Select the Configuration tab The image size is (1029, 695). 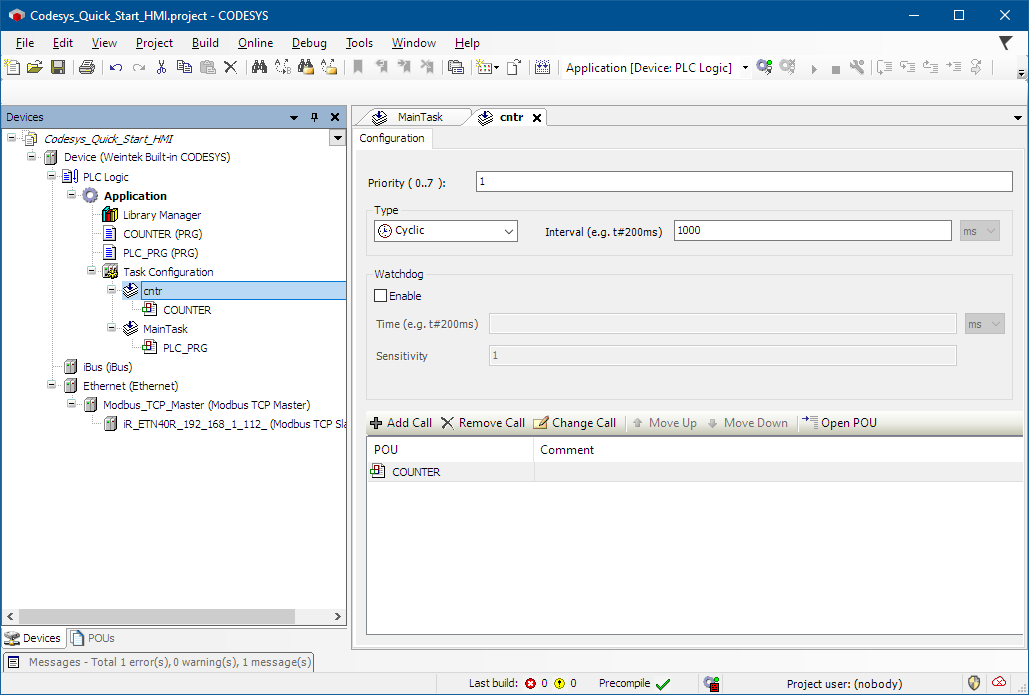(x=392, y=138)
